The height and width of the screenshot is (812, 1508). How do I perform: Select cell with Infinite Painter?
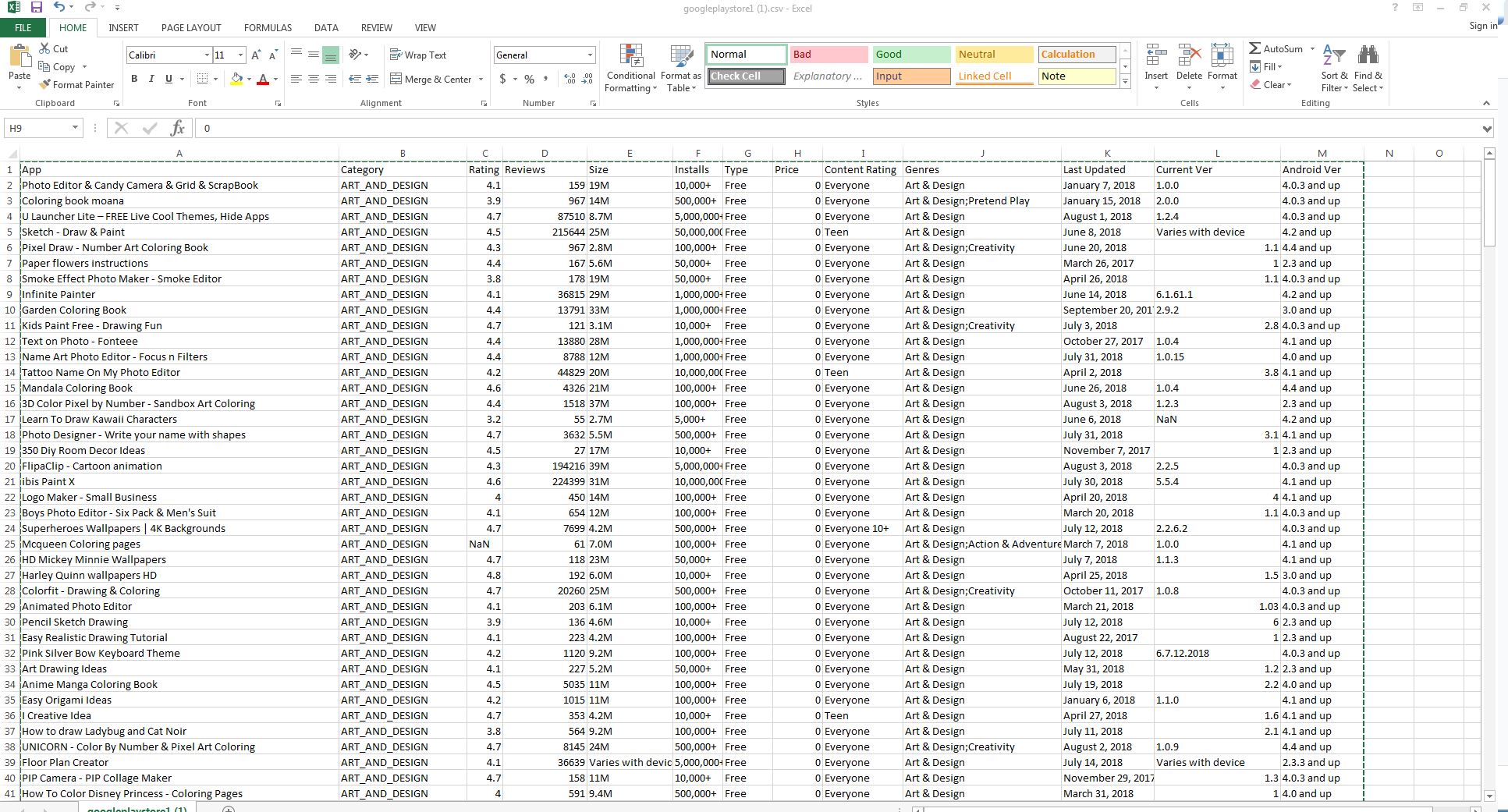(179, 294)
